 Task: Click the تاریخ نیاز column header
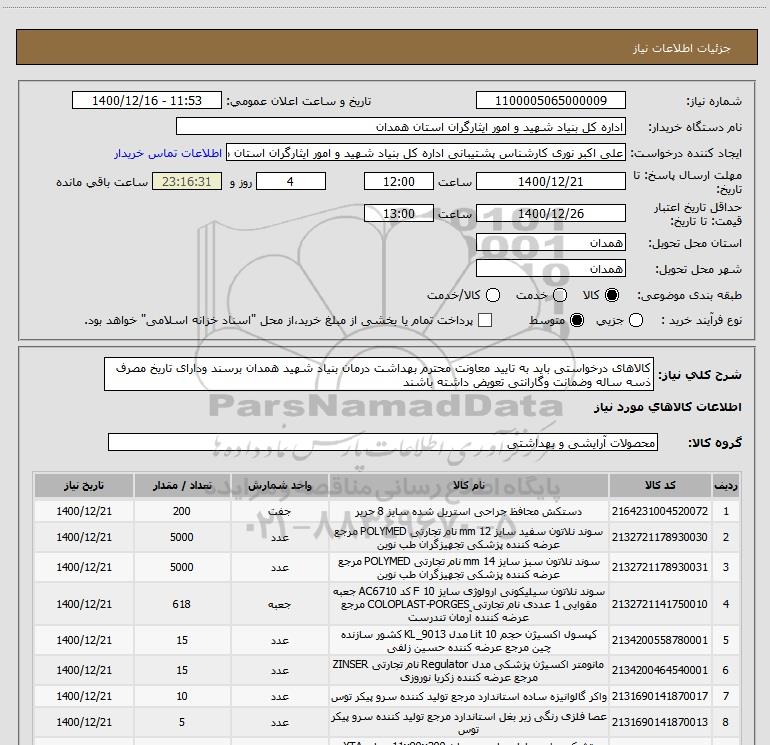pyautogui.click(x=84, y=485)
